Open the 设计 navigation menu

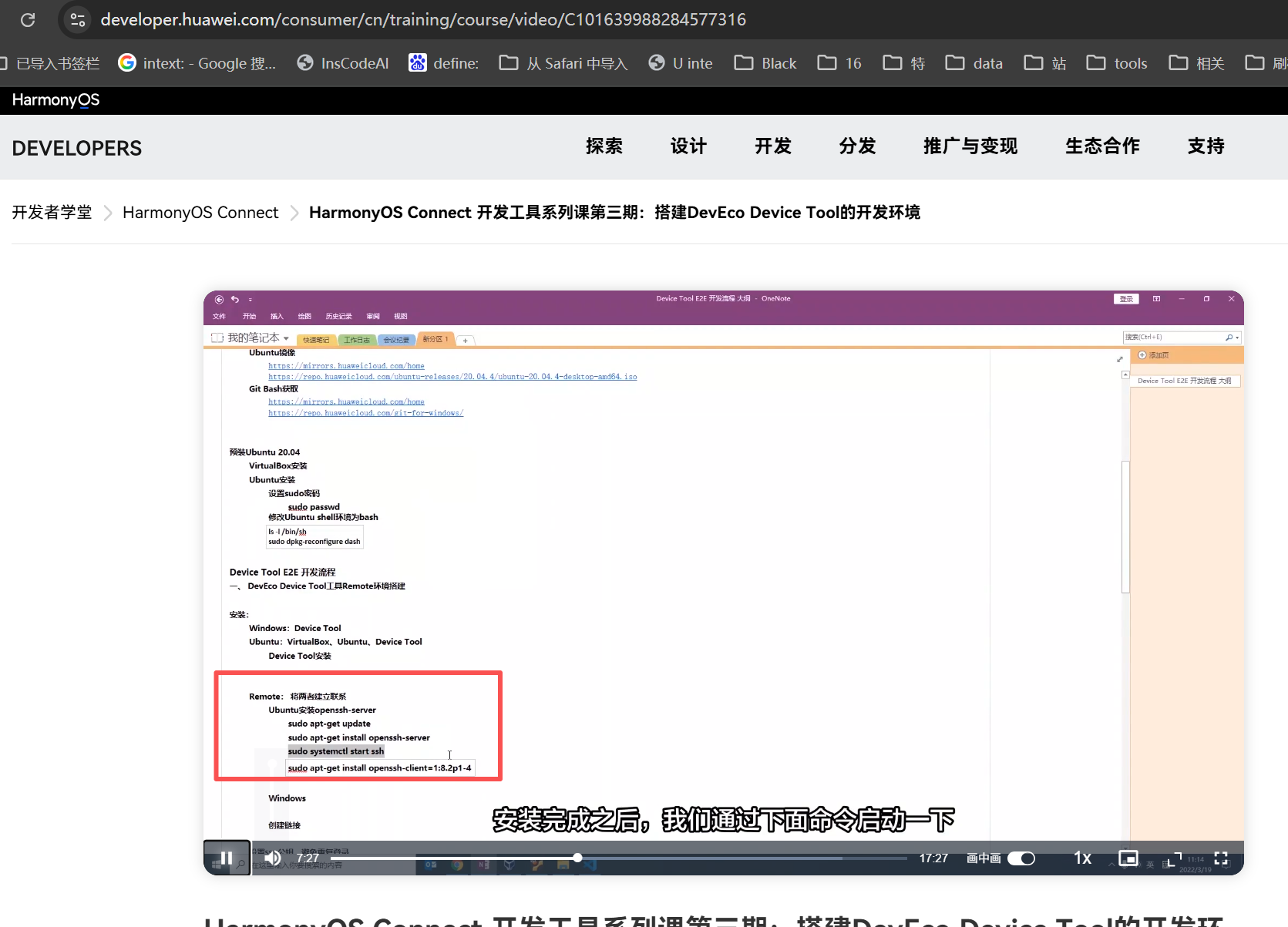688,146
